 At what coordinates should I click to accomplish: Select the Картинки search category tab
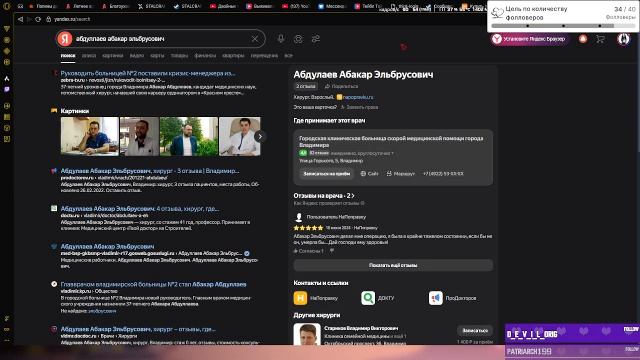coord(113,56)
